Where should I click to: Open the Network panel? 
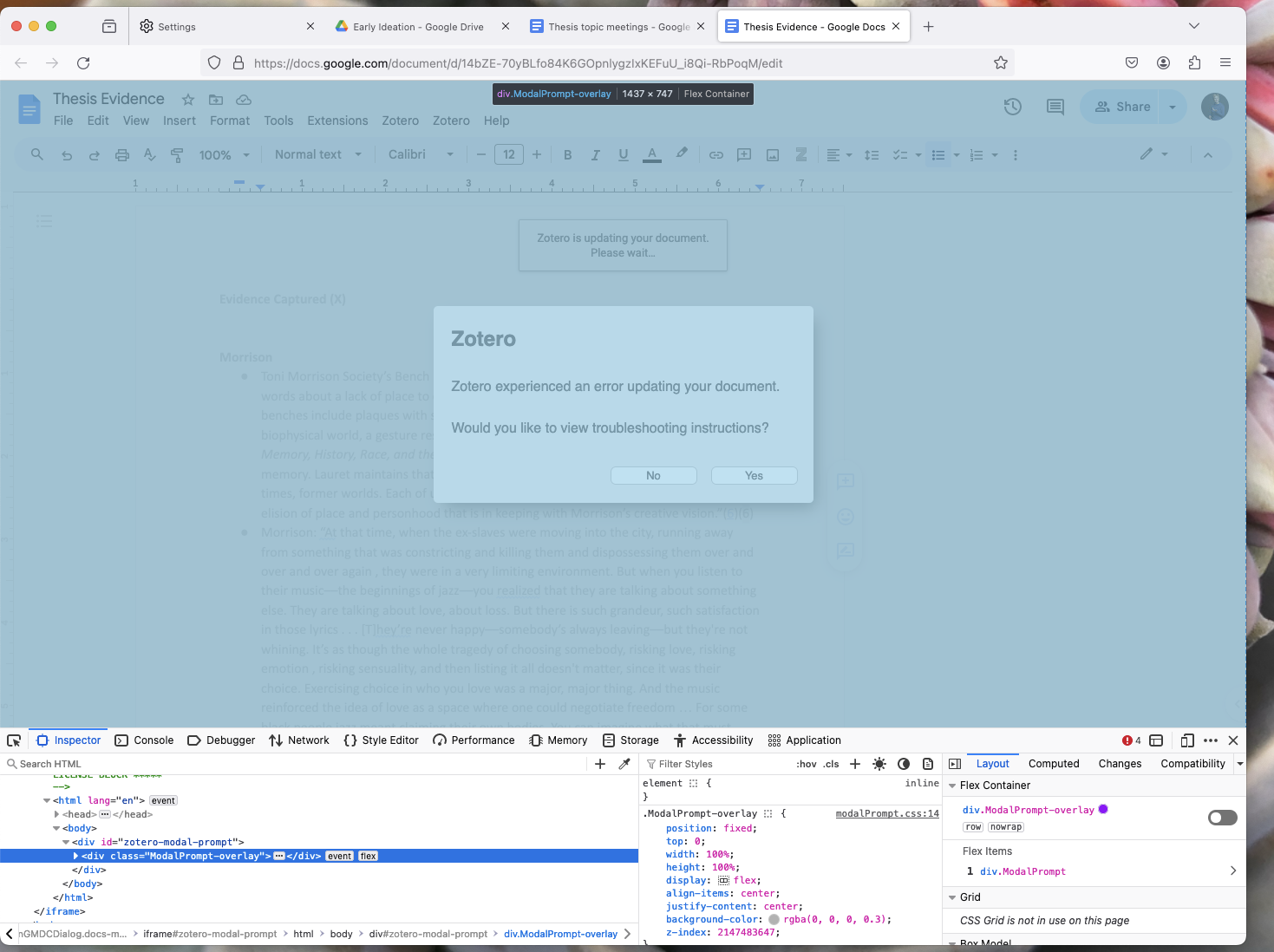pos(299,740)
